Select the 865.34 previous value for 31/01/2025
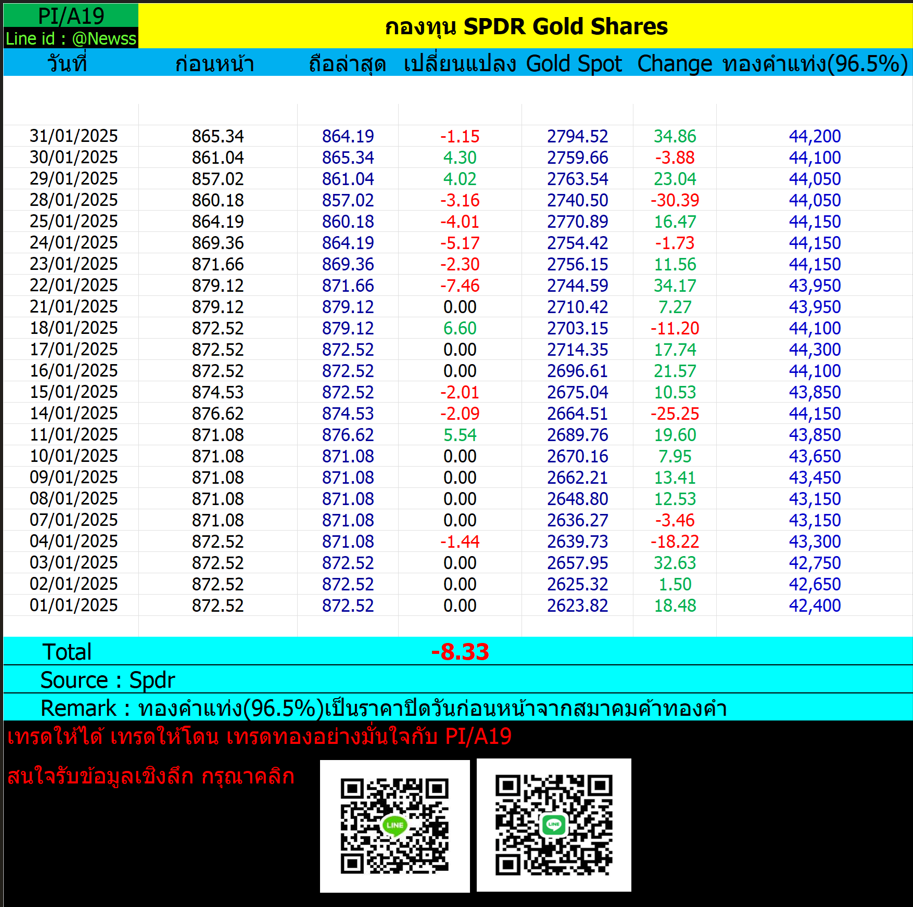Viewport: 913px width, 907px height. (218, 136)
